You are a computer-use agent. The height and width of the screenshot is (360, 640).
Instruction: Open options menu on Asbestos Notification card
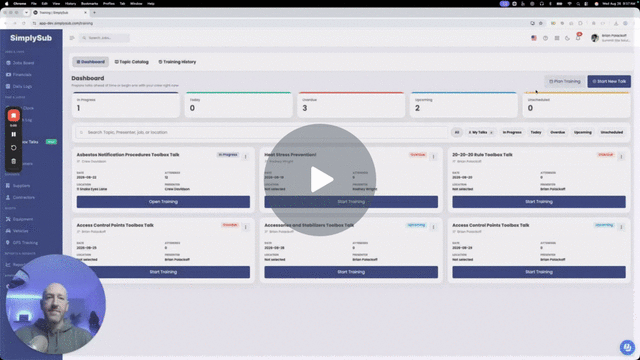(246, 157)
